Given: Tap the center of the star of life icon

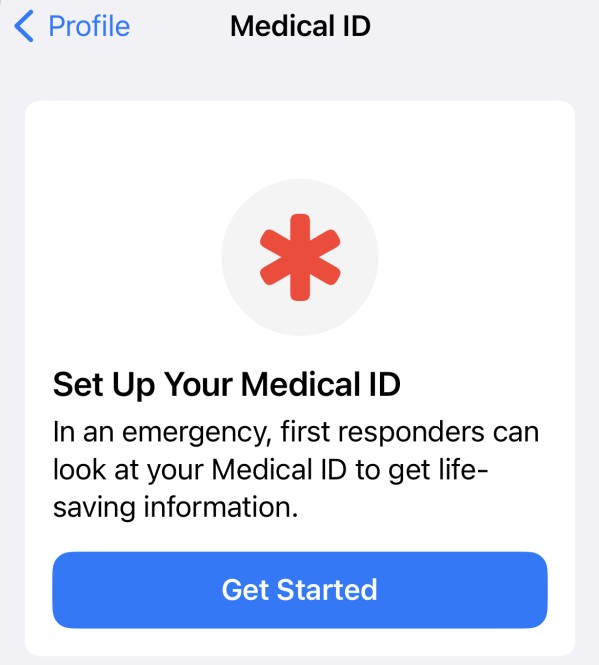Looking at the screenshot, I should click(300, 257).
